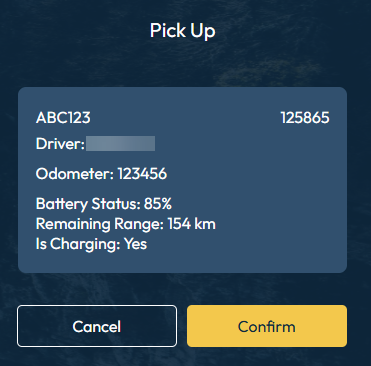Click the Battery Status: 85% line

pyautogui.click(x=104, y=204)
